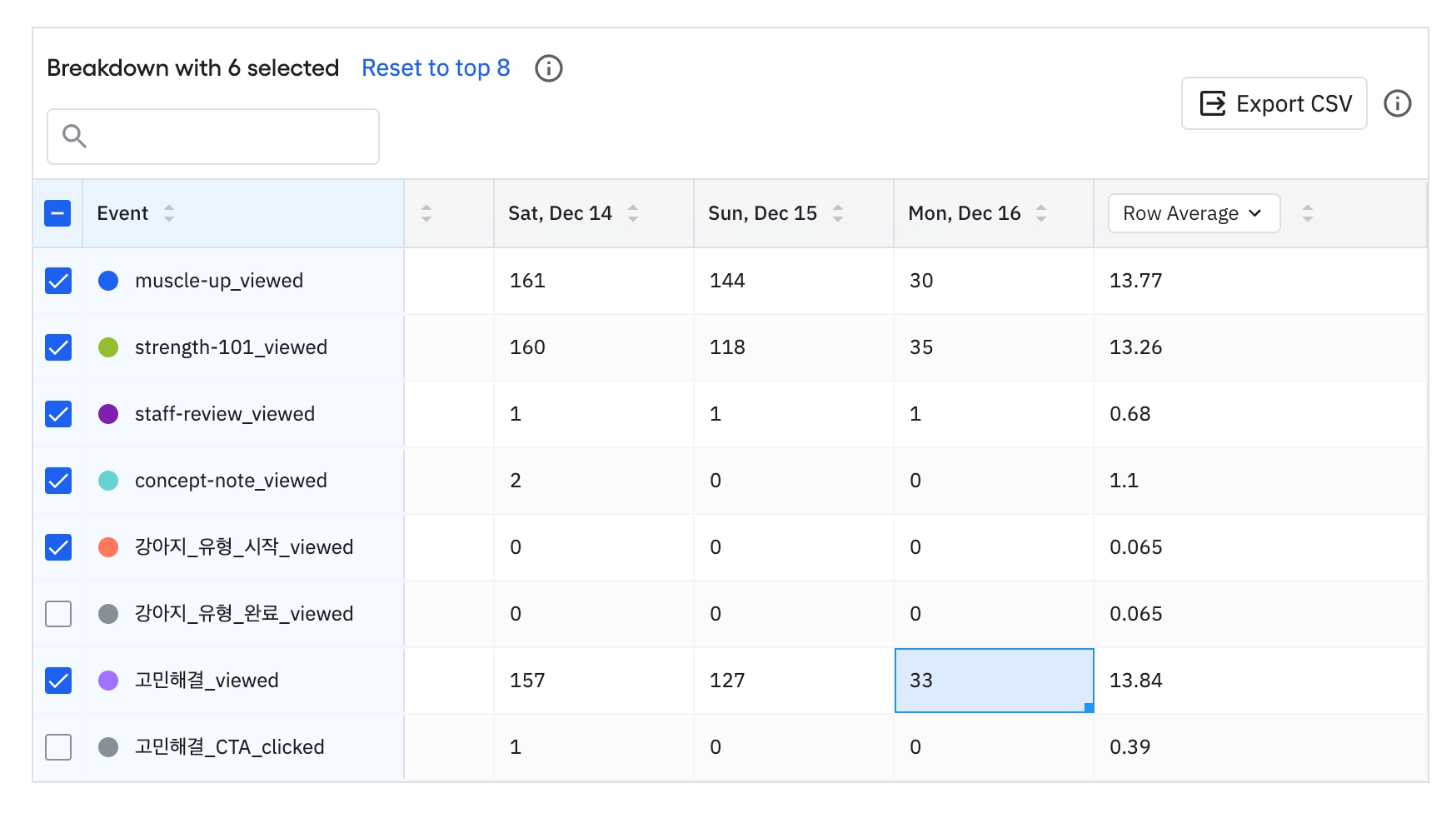Click the highlighted cell with value 33

pos(993,681)
